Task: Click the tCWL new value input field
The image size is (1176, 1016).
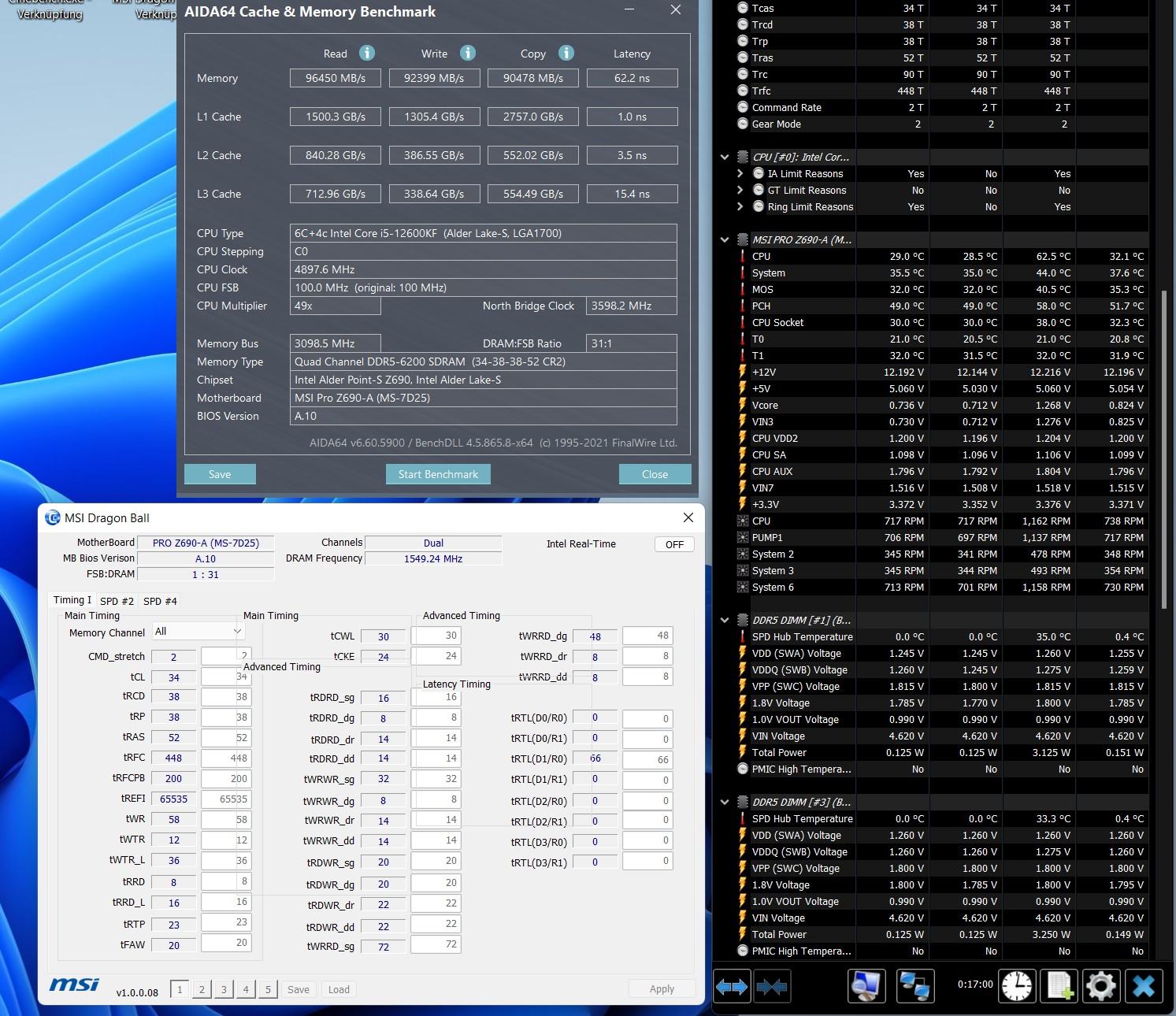Action: click(436, 636)
